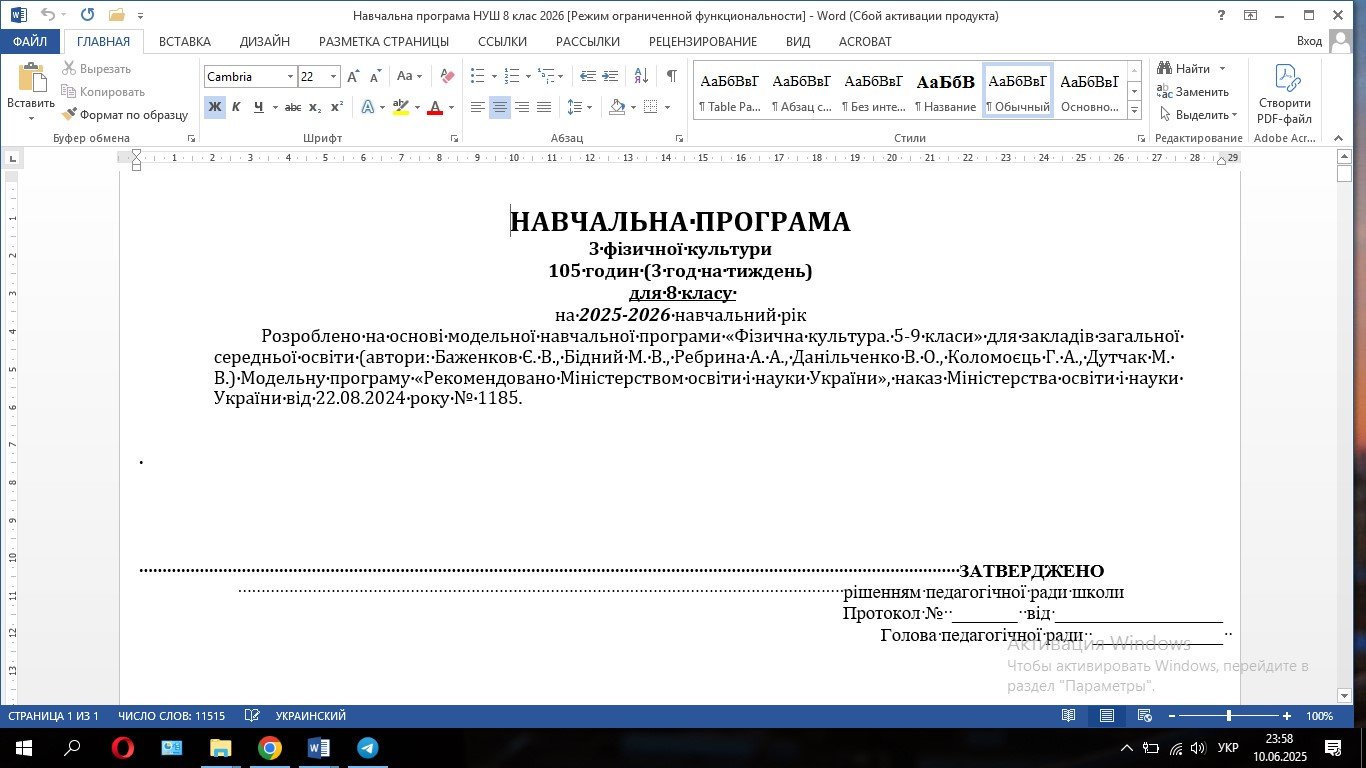Click the УКРАИНСКИЙ language indicator in the status bar
This screenshot has width=1366, height=768.
(x=311, y=716)
